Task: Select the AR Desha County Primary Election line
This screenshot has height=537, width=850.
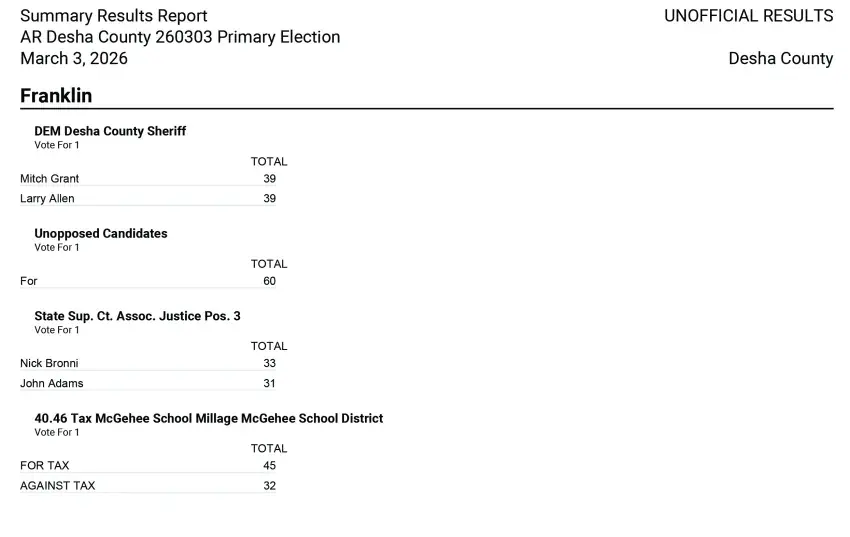Action: pos(180,37)
